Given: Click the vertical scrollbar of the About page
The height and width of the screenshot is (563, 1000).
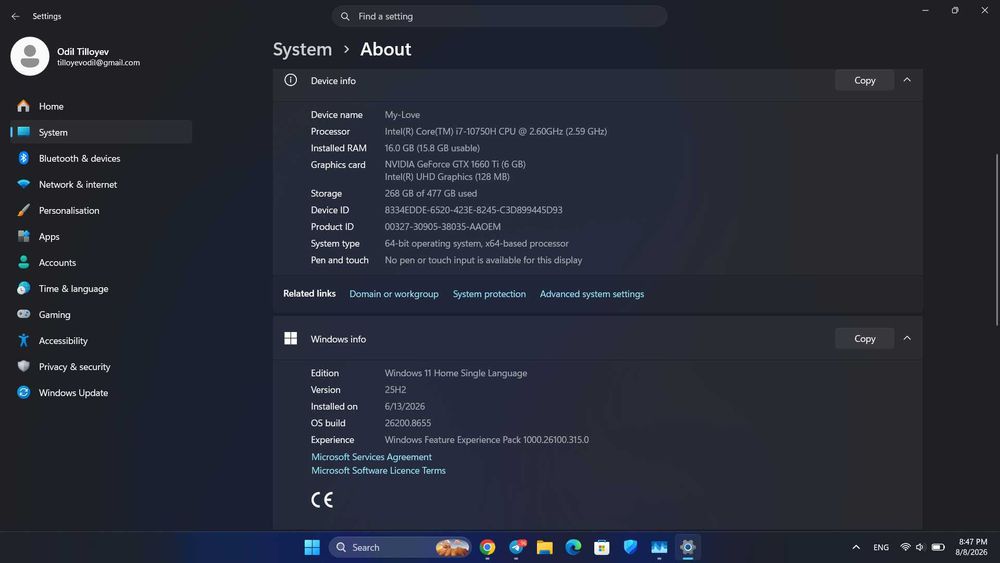Looking at the screenshot, I should 996,239.
